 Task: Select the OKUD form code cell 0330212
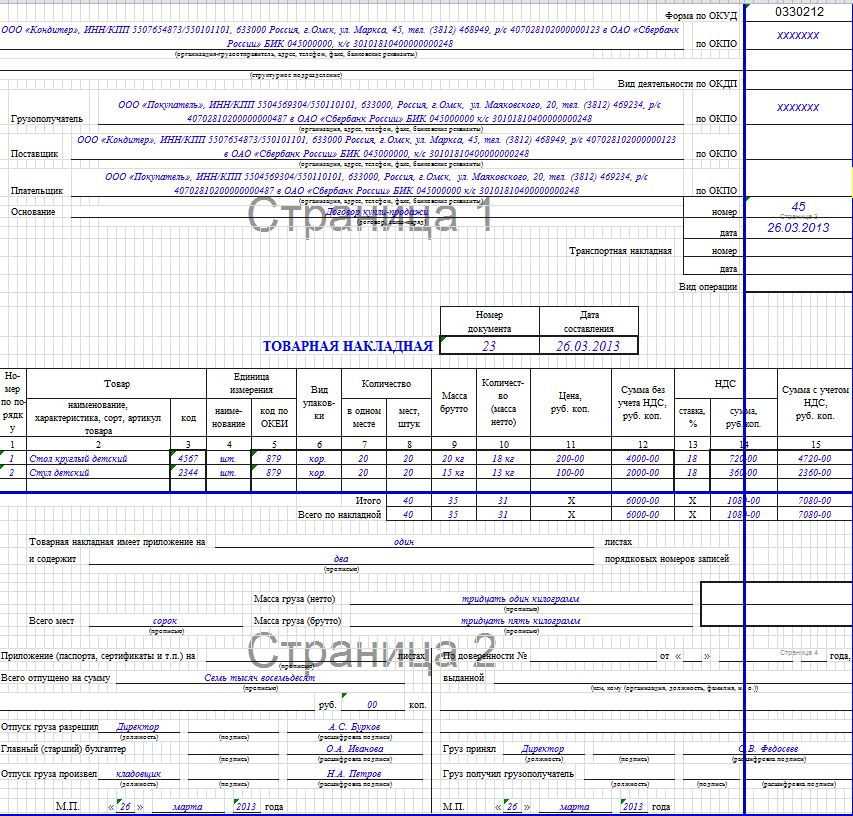pyautogui.click(x=799, y=12)
